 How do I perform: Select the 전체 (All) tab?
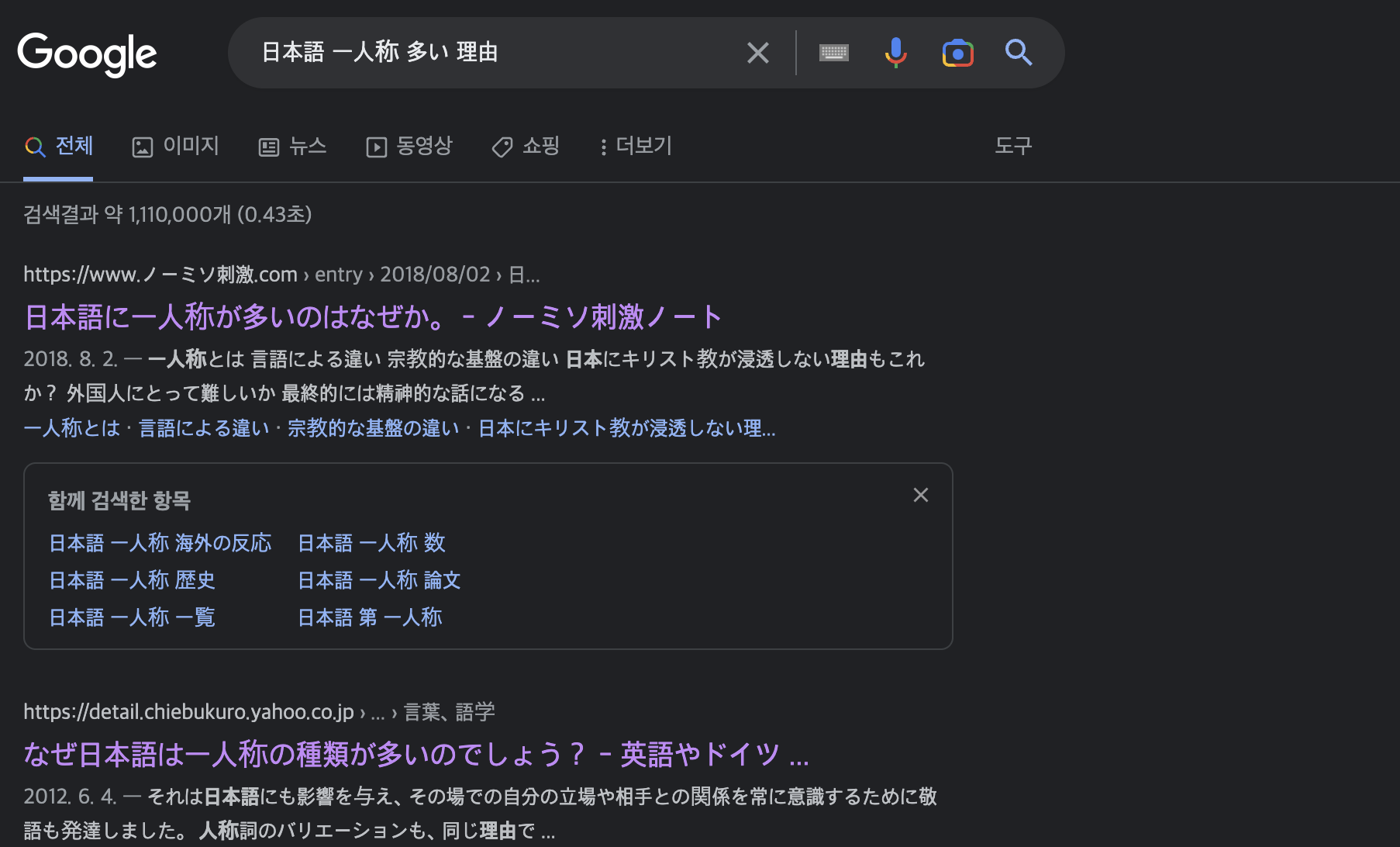(59, 147)
